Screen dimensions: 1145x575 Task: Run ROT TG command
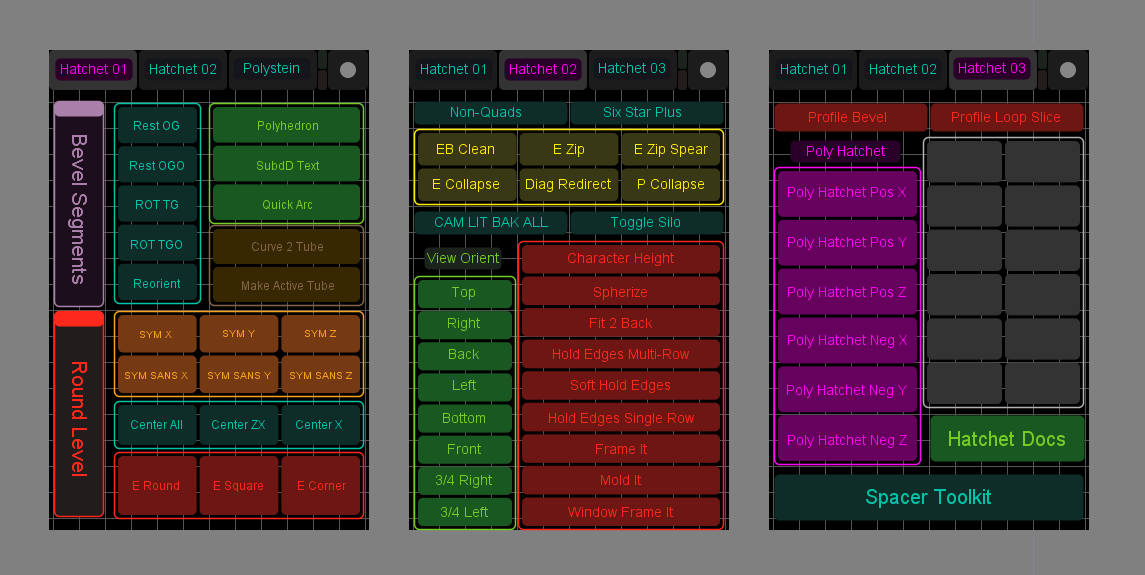[156, 205]
